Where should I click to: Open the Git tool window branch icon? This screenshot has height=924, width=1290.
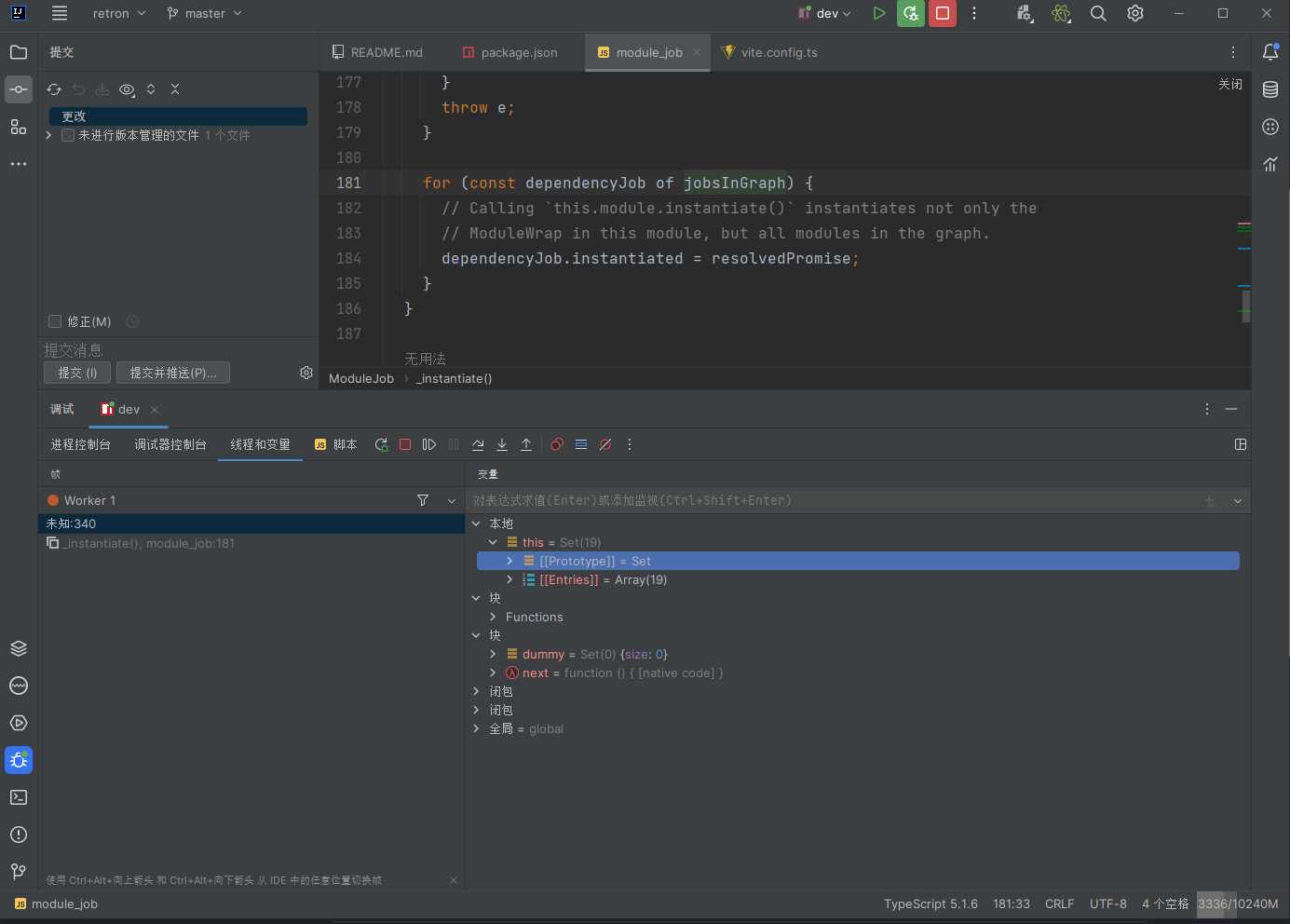pos(19,872)
